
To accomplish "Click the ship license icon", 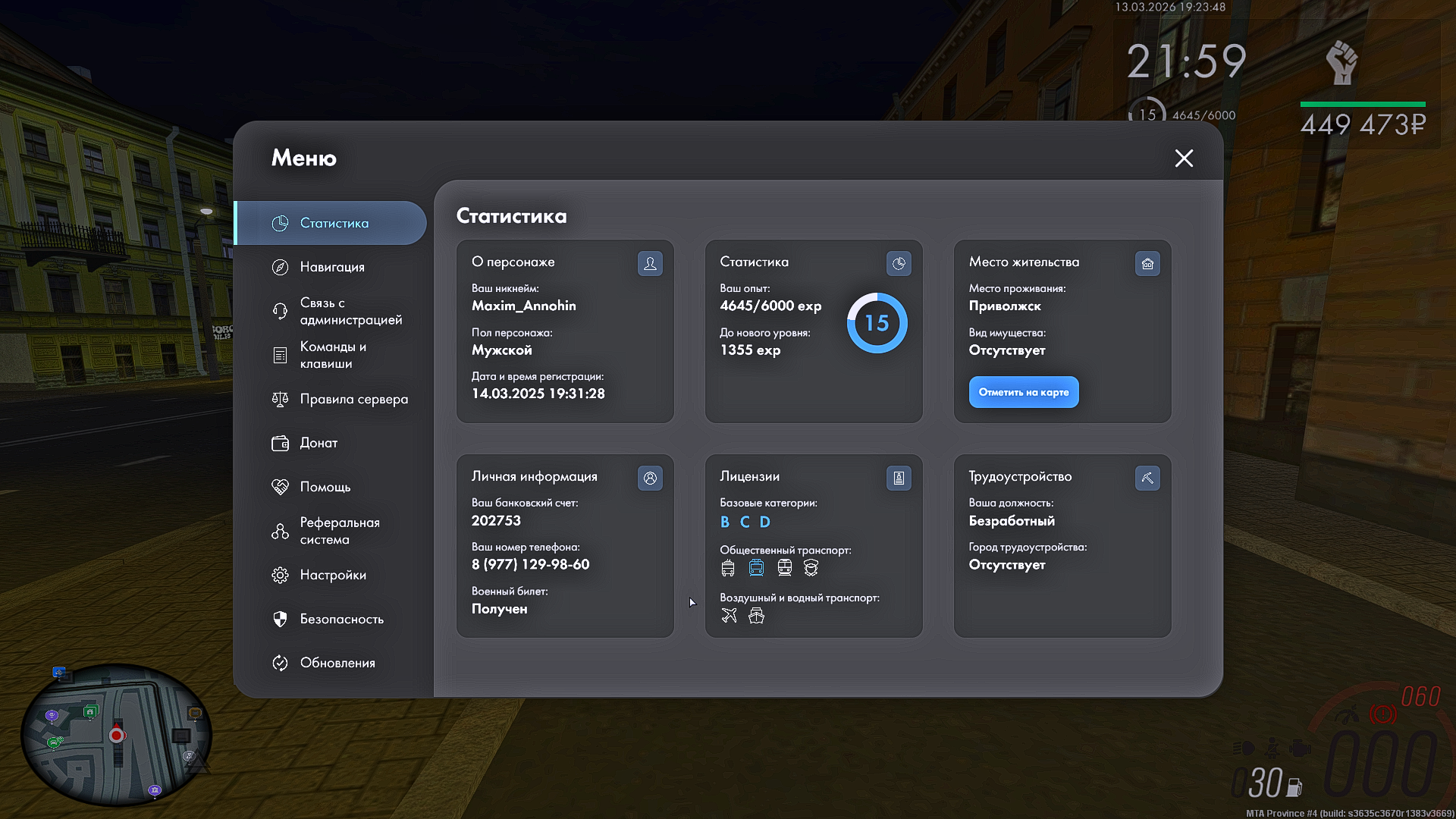I will [756, 616].
